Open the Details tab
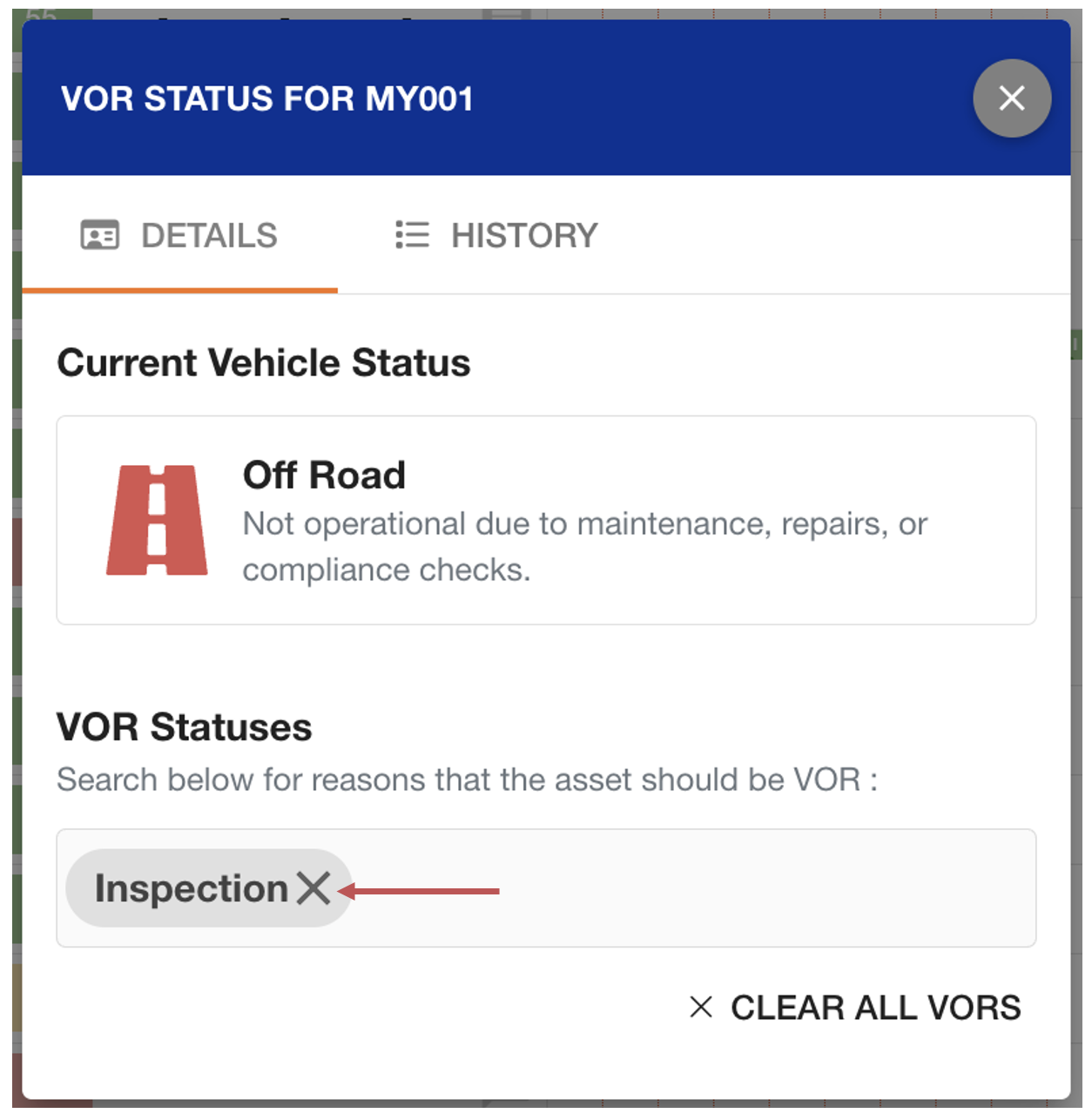 208,236
